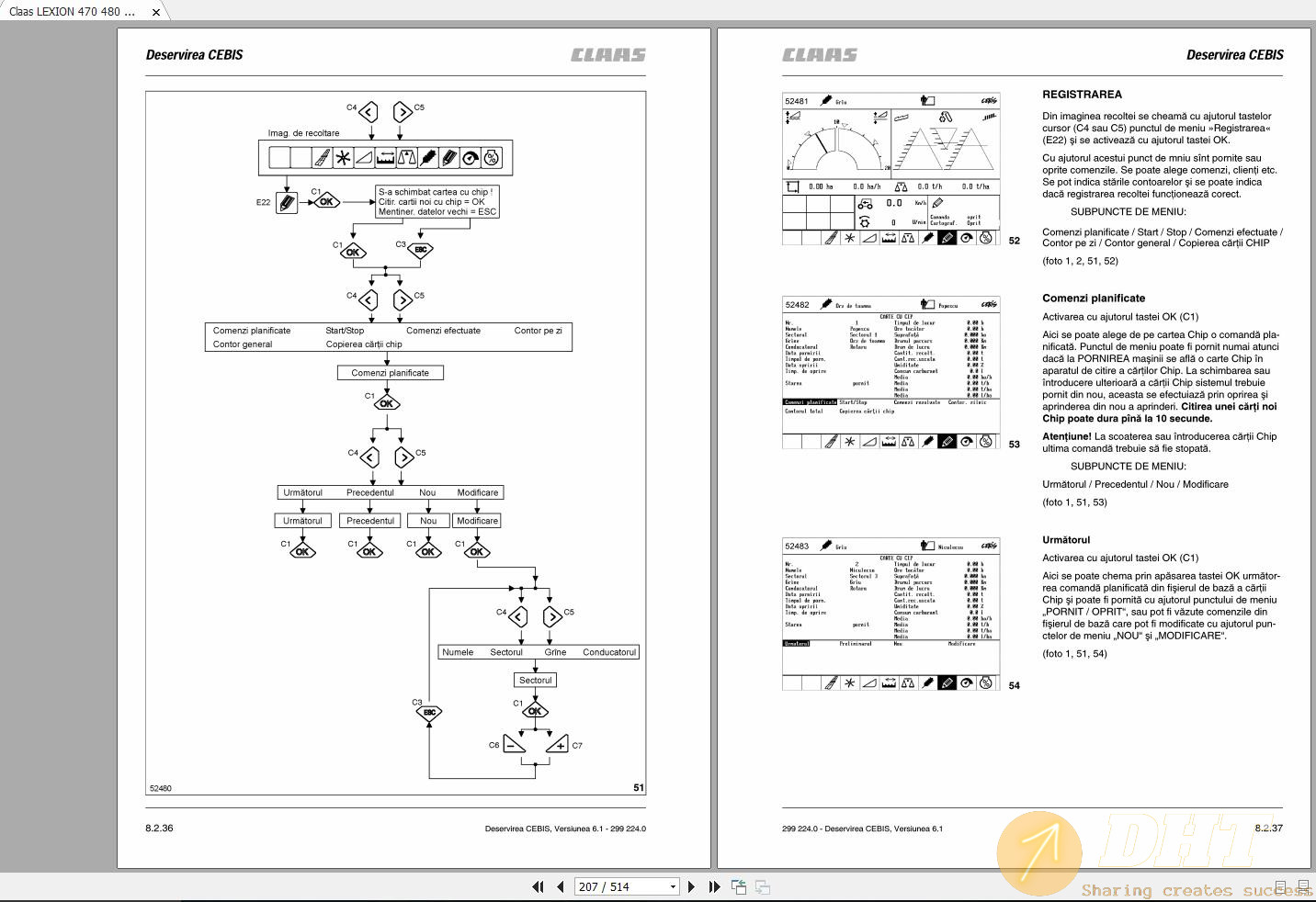Click the greyed next-view icon in navigation bar
1316x902 pixels.
pos(763,886)
